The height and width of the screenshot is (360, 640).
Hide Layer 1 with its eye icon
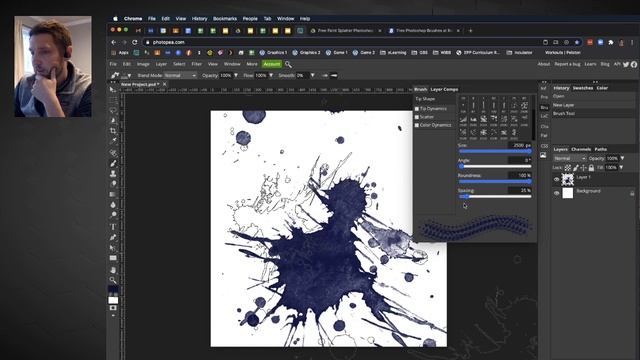point(556,179)
